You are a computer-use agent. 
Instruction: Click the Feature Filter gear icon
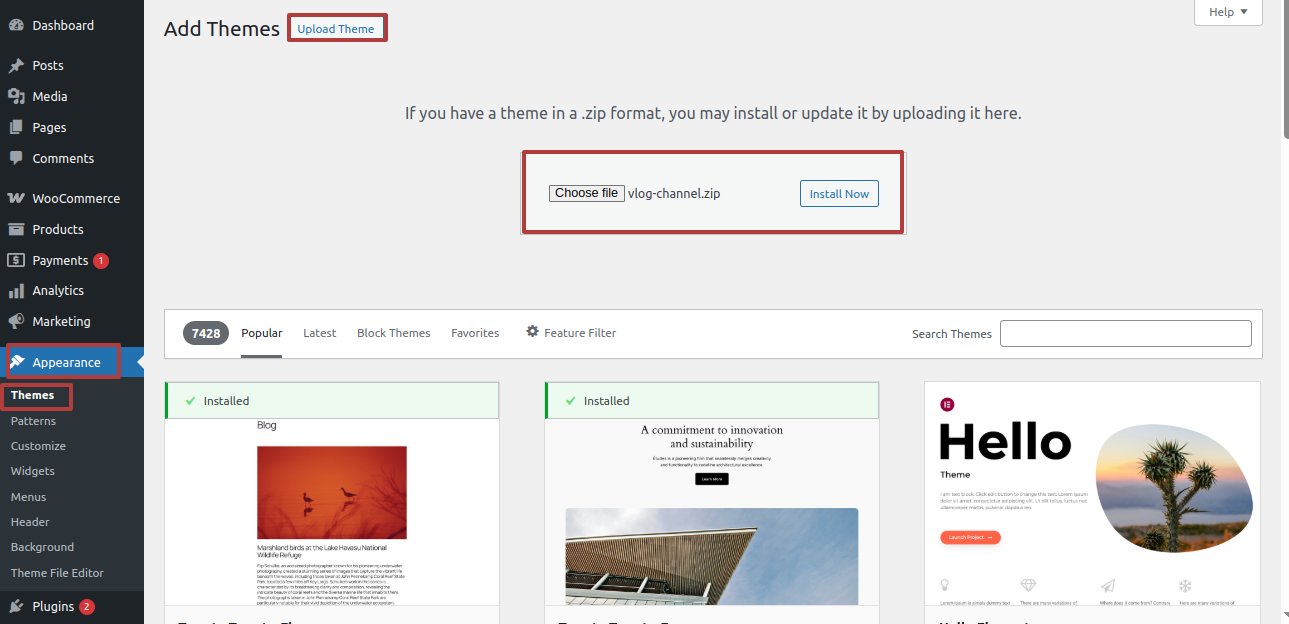pos(532,332)
